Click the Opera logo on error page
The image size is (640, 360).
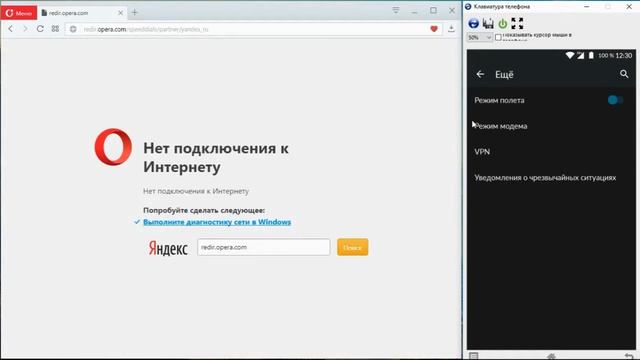coord(113,147)
